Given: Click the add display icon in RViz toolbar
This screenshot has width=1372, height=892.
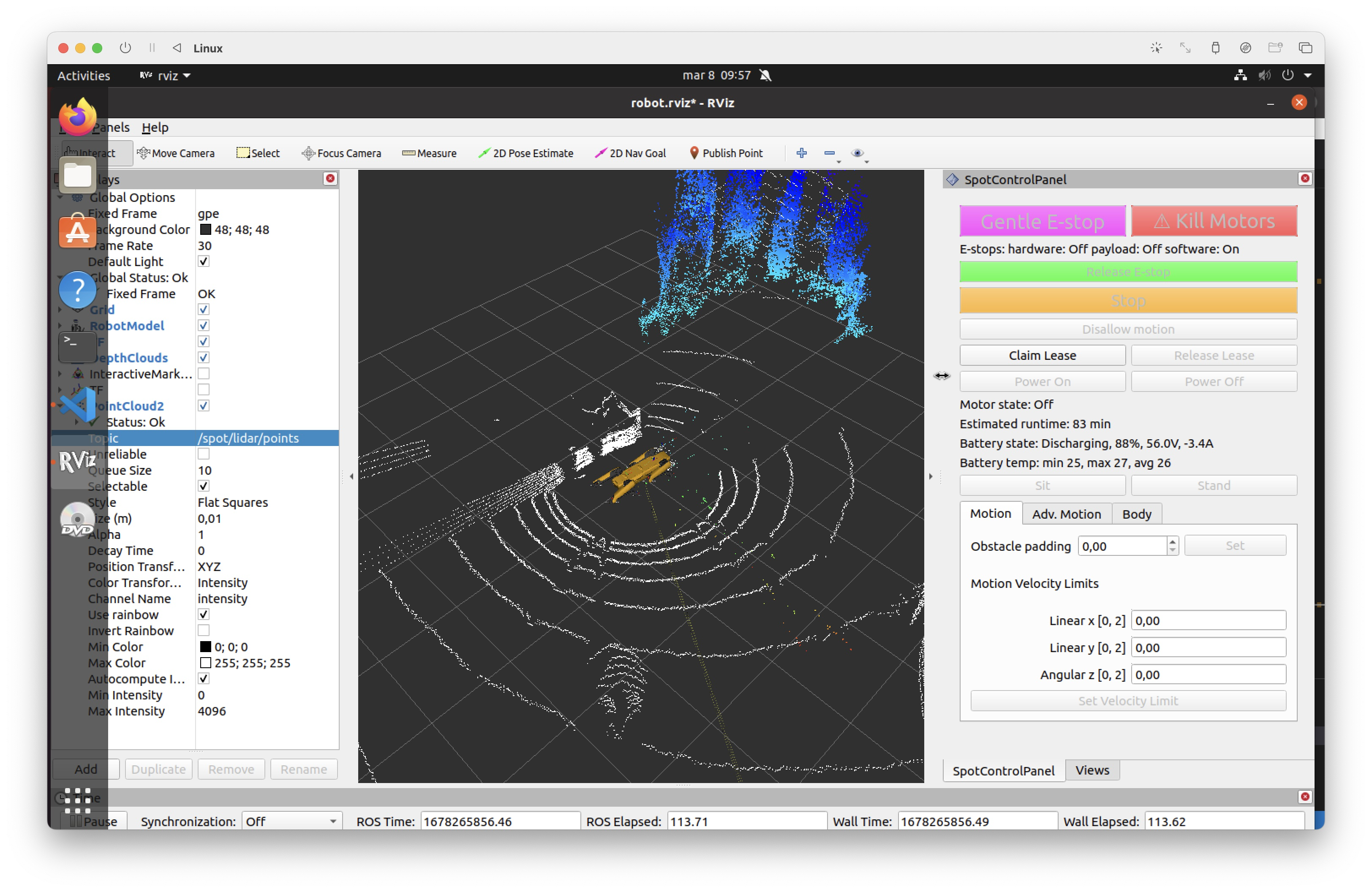Looking at the screenshot, I should click(x=800, y=153).
